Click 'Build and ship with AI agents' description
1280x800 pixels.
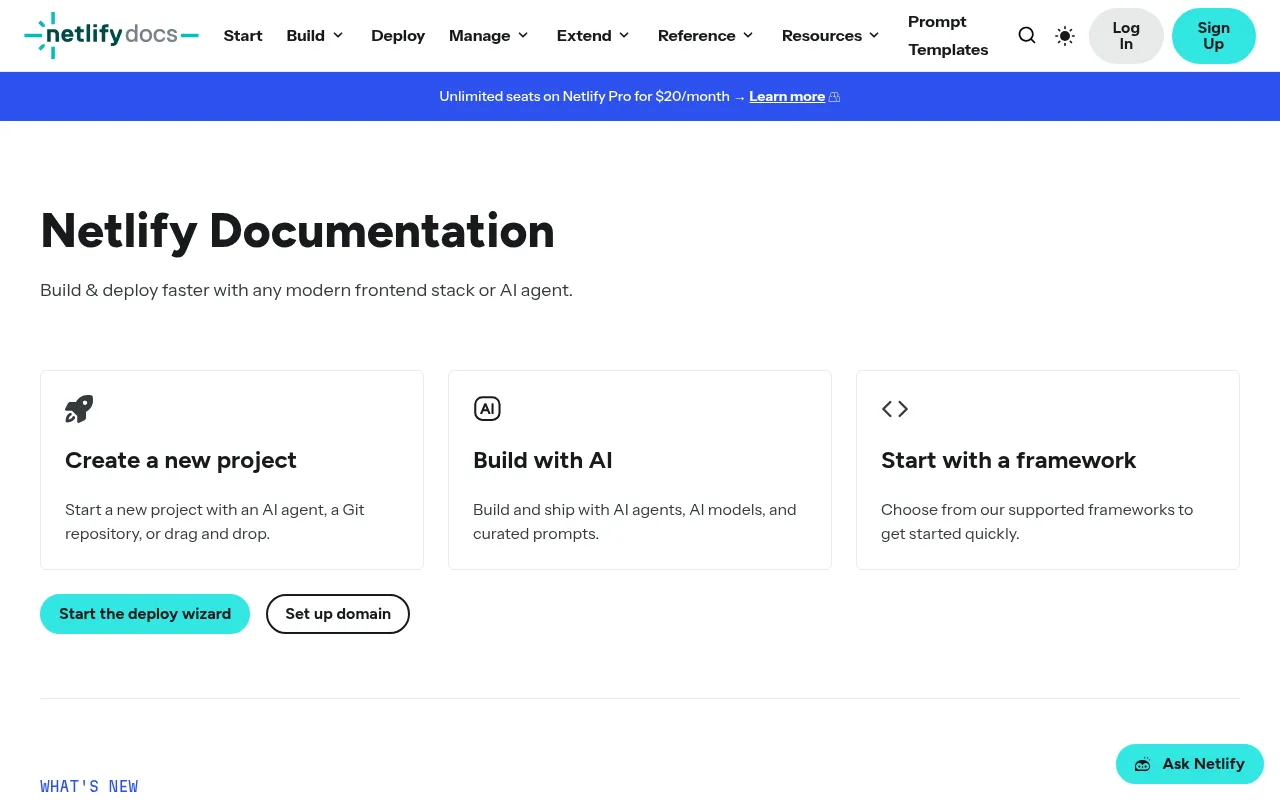tap(635, 522)
